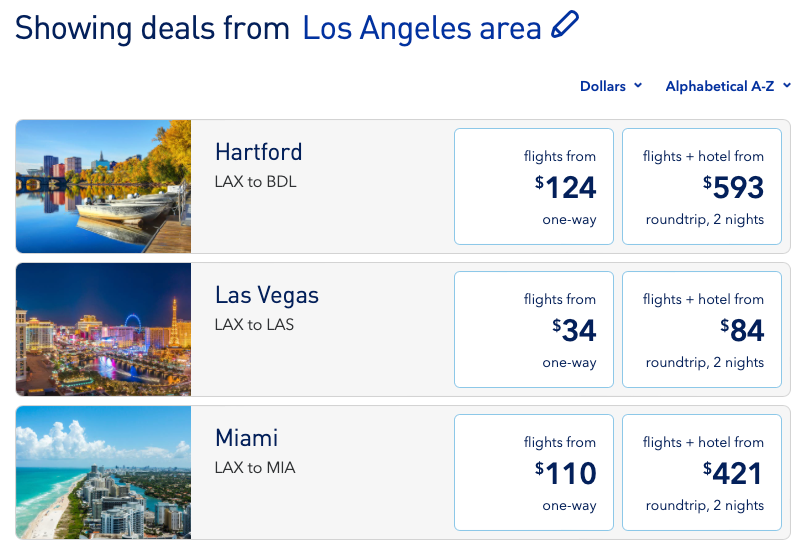The image size is (798, 544).
Task: Click the Showing deals from heading
Action: [x=152, y=28]
